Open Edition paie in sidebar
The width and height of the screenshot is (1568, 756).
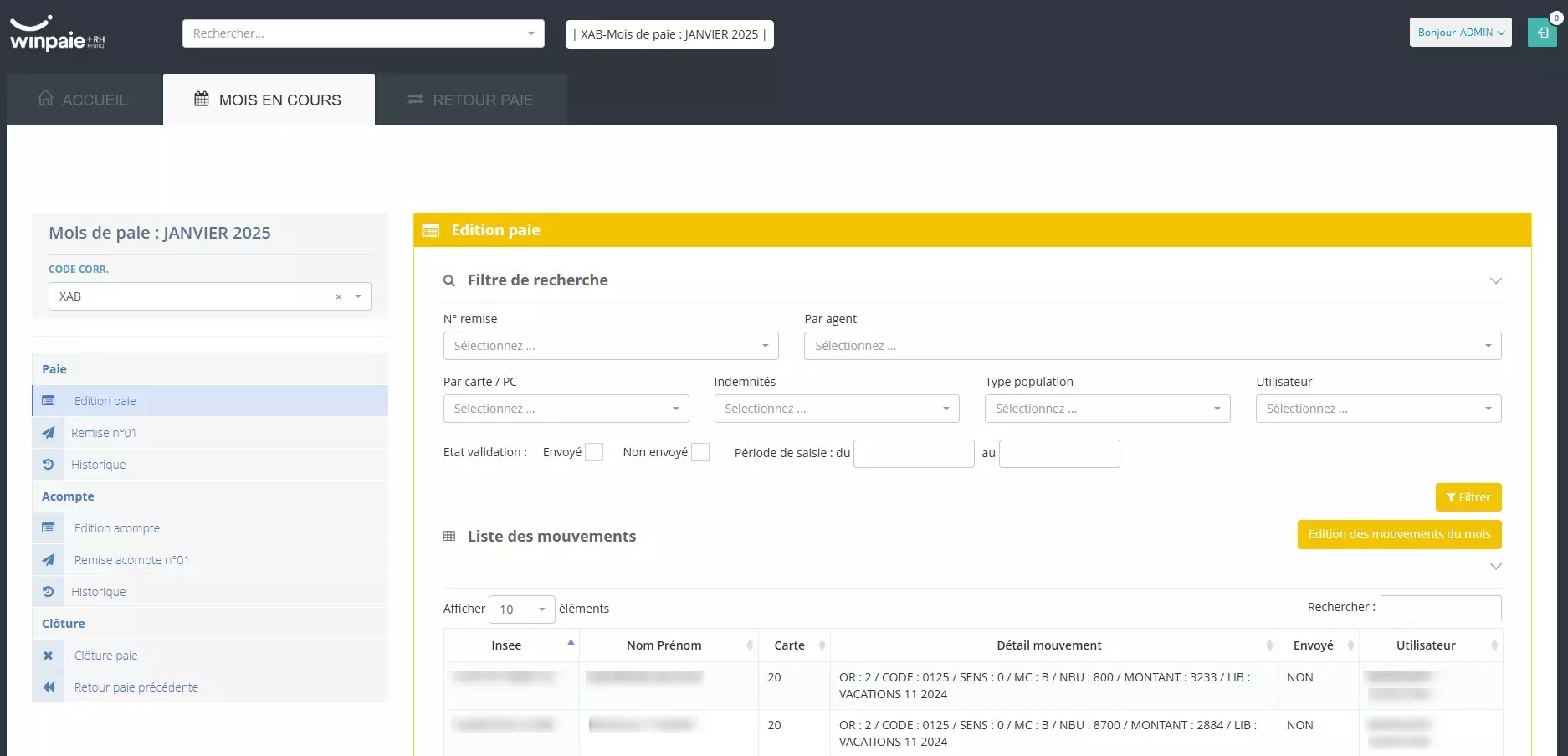tap(210, 401)
